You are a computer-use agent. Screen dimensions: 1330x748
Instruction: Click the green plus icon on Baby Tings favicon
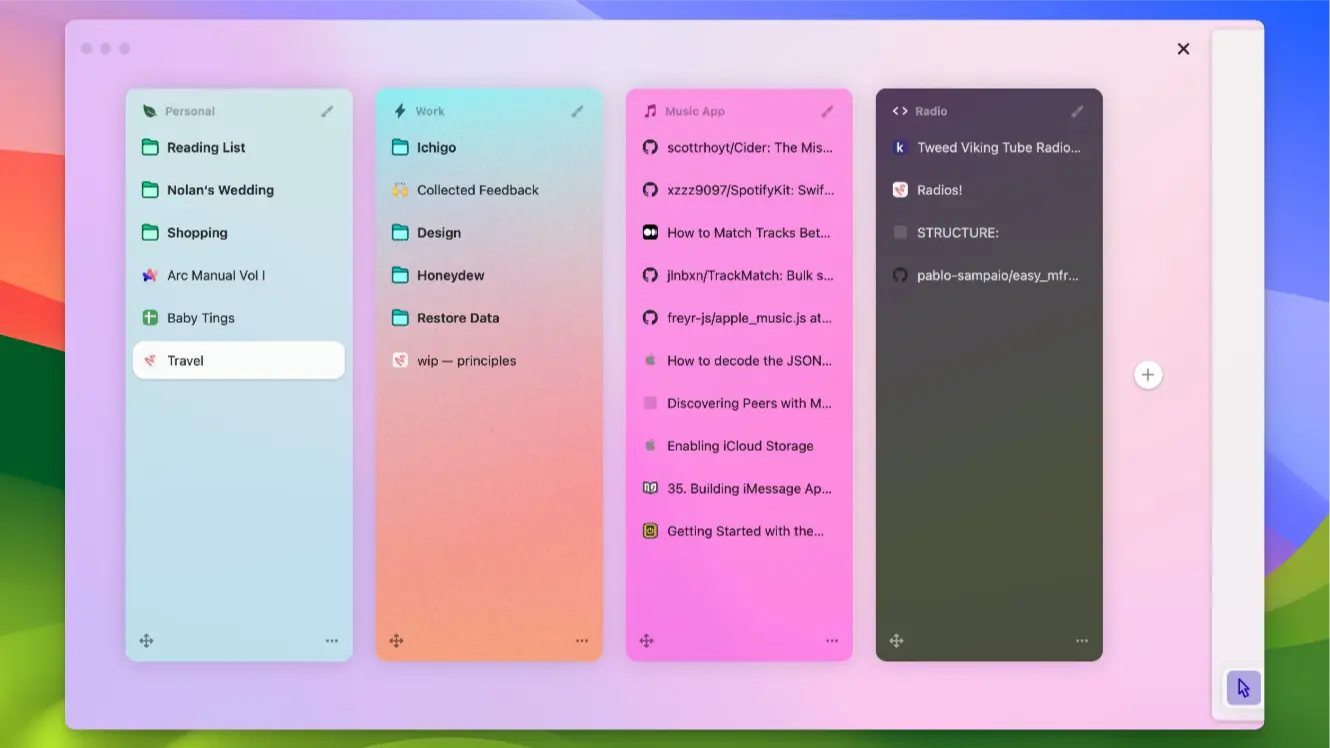pyautogui.click(x=150, y=317)
